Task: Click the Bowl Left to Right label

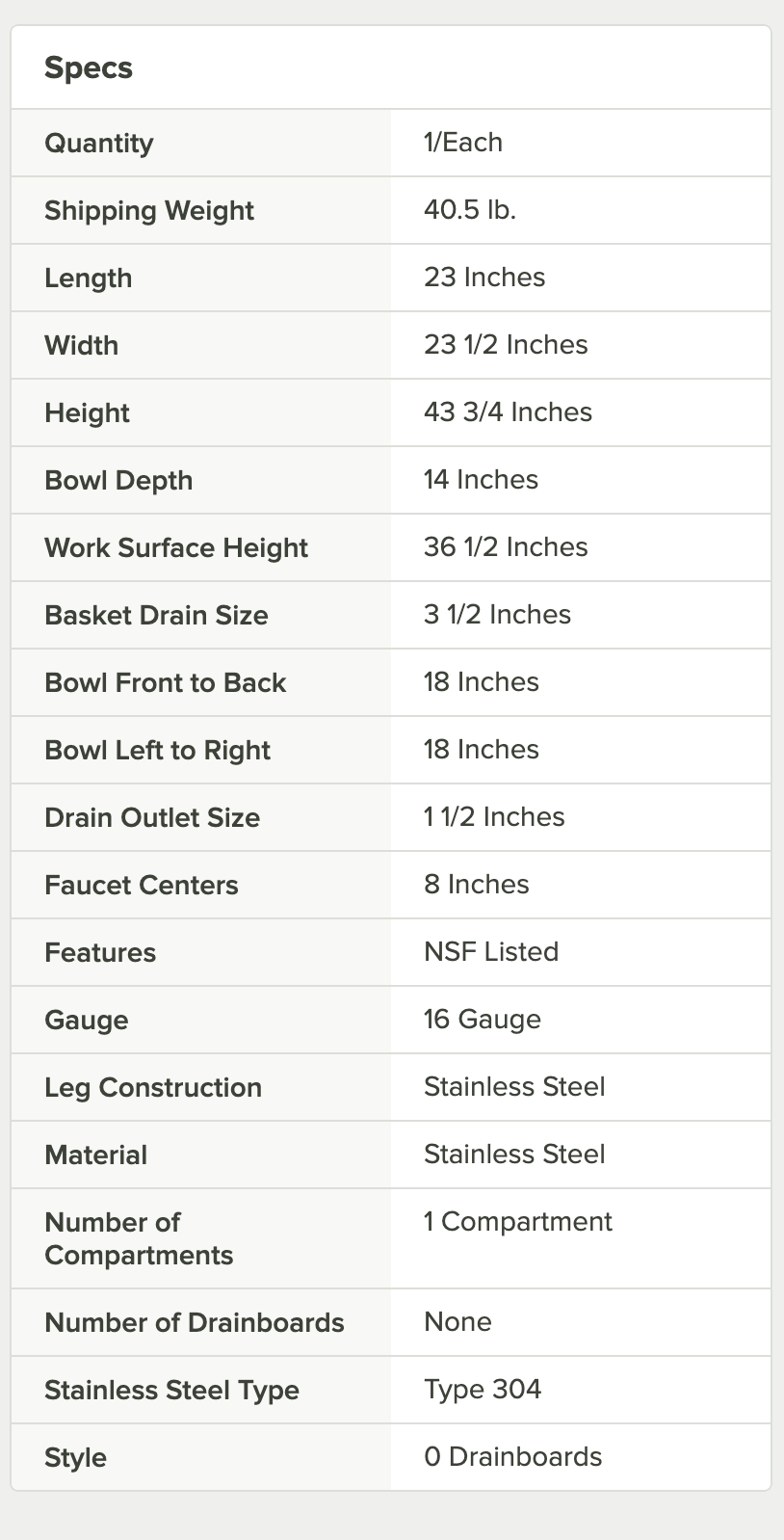Action: click(x=157, y=751)
